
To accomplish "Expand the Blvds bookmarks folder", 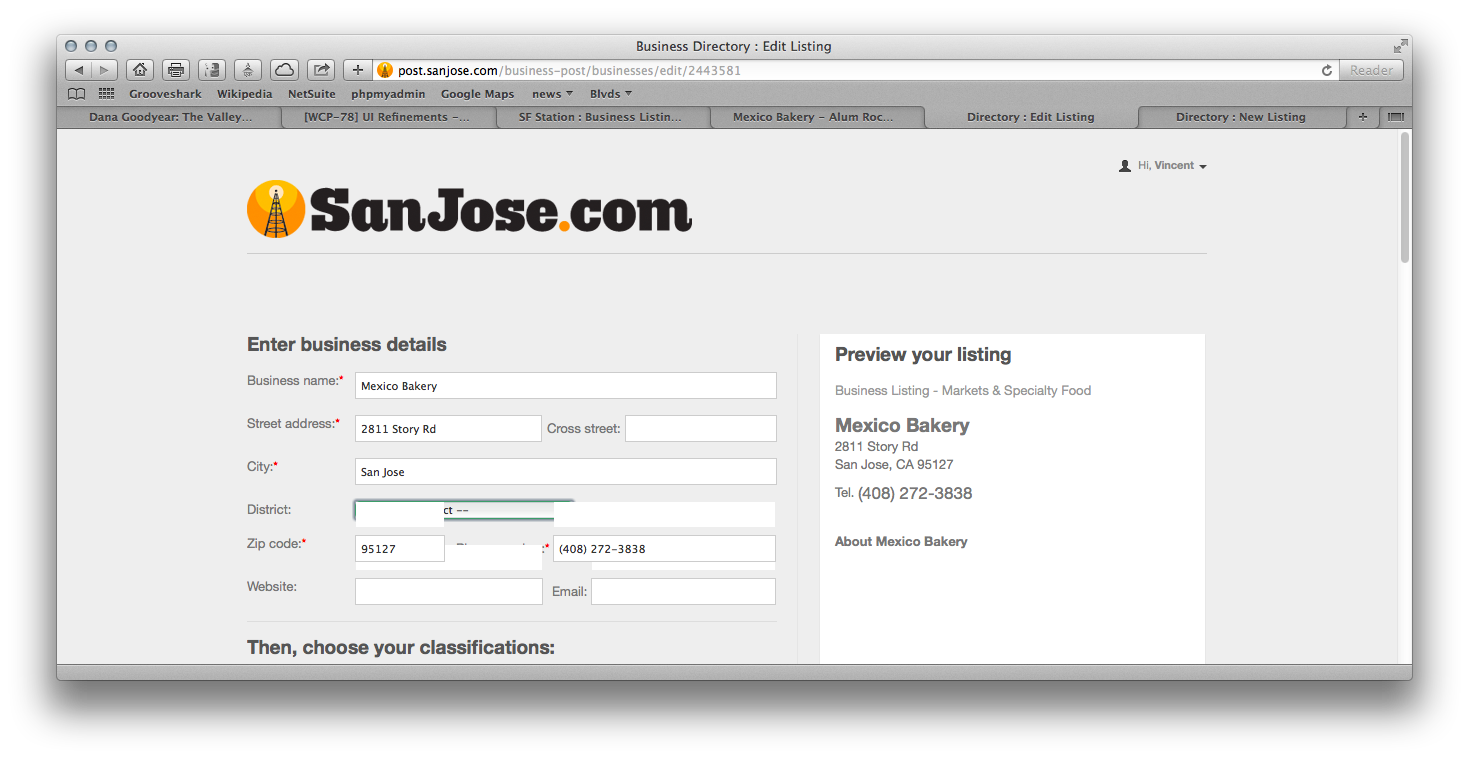I will tap(611, 94).
